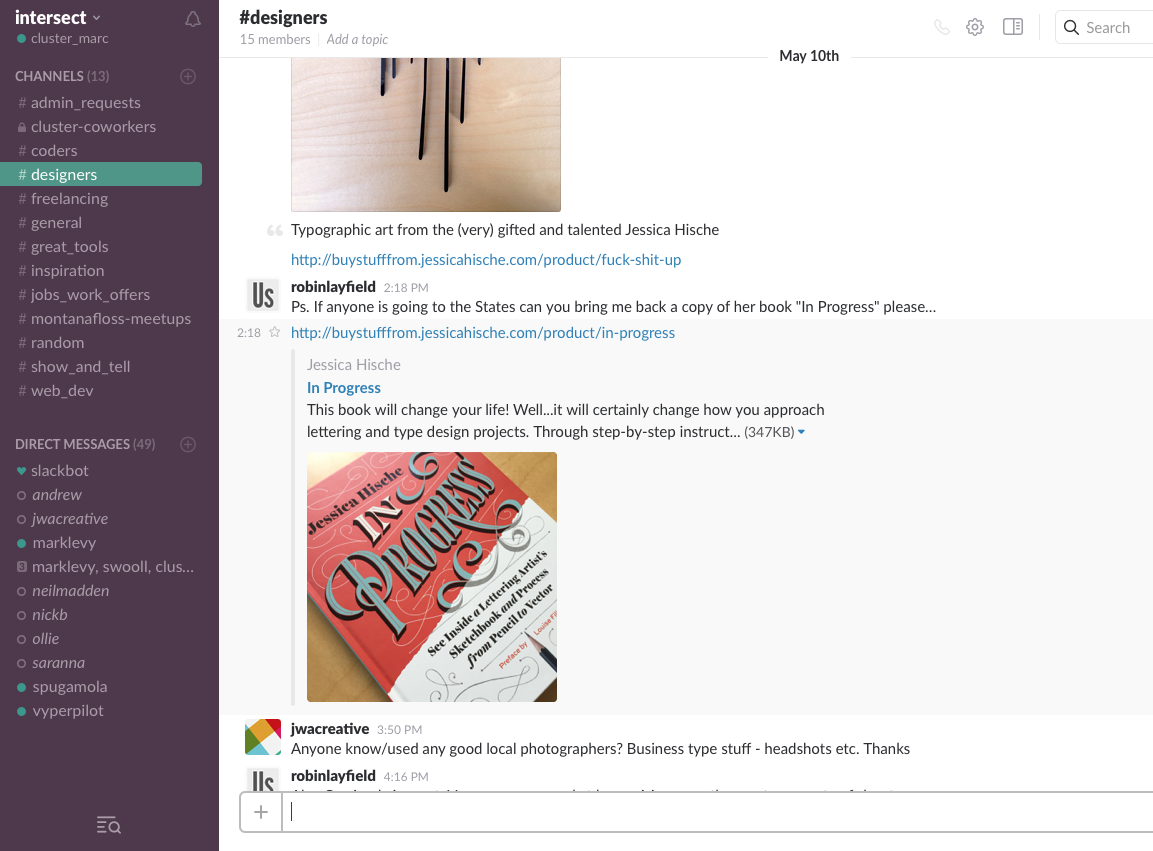Open notification bell preferences
Viewport: 1153px width, 851px height.
(x=193, y=19)
